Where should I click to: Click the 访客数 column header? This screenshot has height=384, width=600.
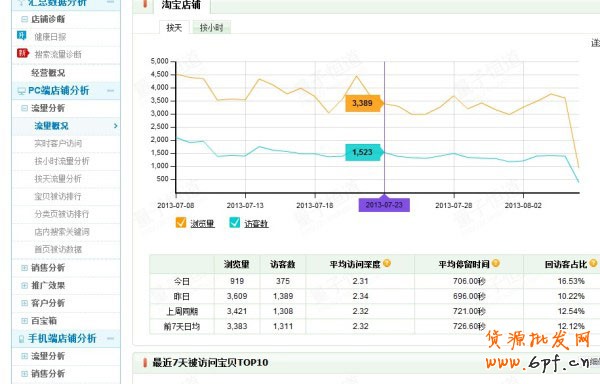click(283, 264)
